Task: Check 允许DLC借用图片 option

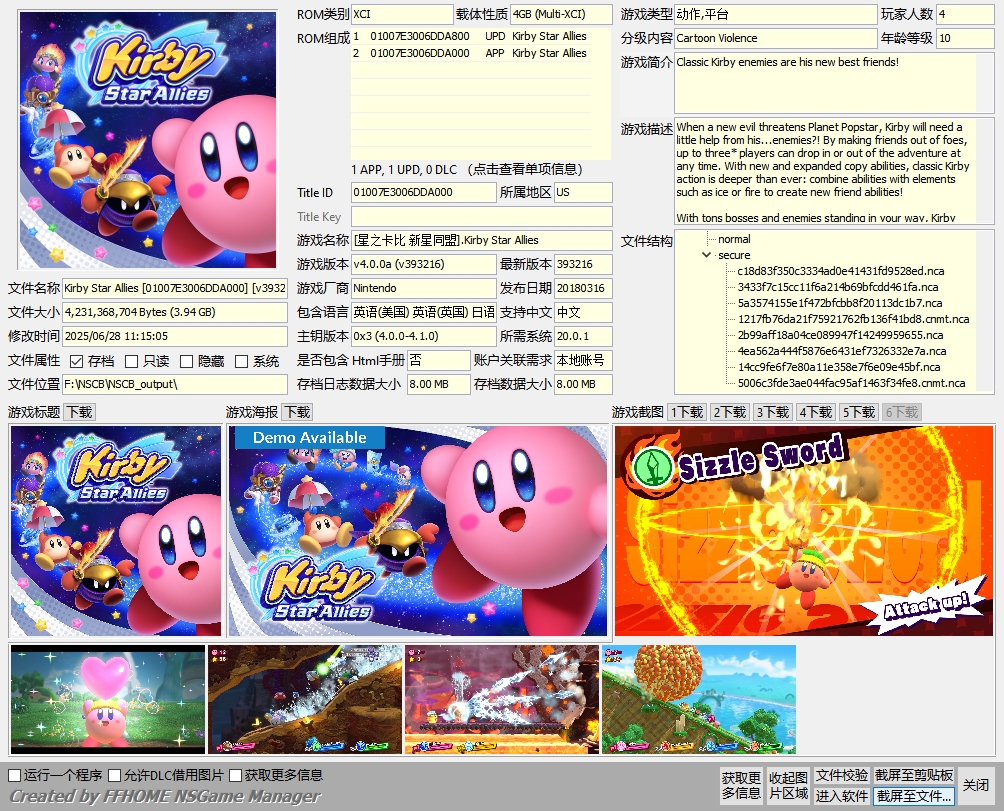Action: point(115,775)
